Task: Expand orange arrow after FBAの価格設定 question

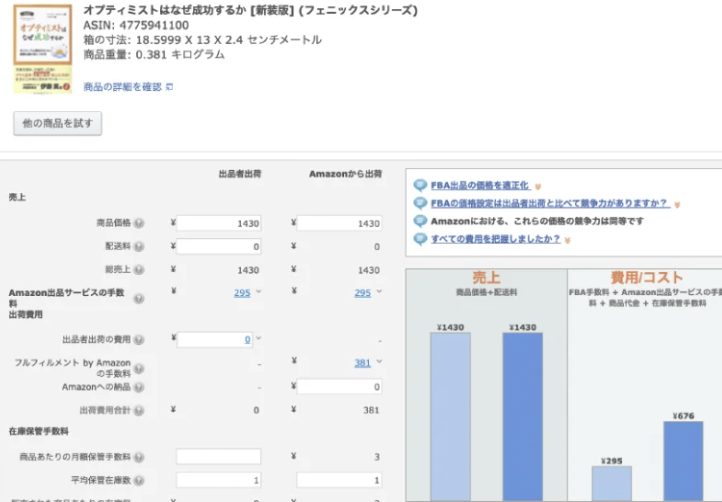Action: pos(677,204)
